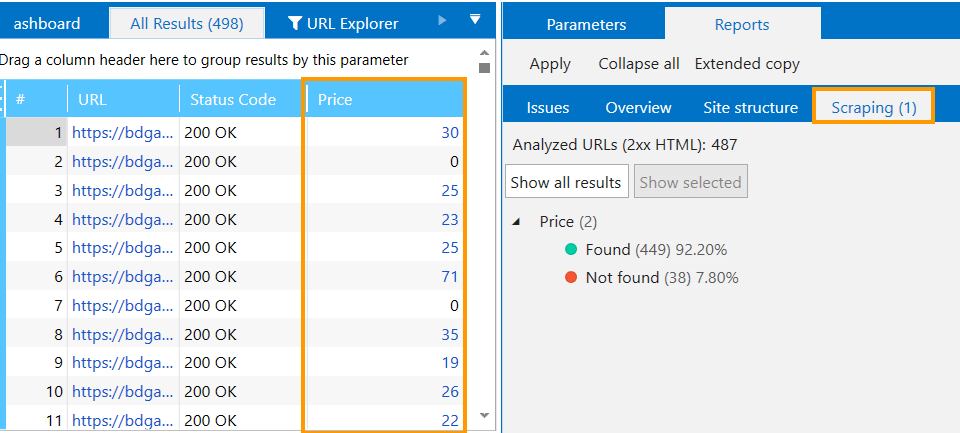960x433 pixels.
Task: Open the URL link in row 8
Action: pos(122,334)
